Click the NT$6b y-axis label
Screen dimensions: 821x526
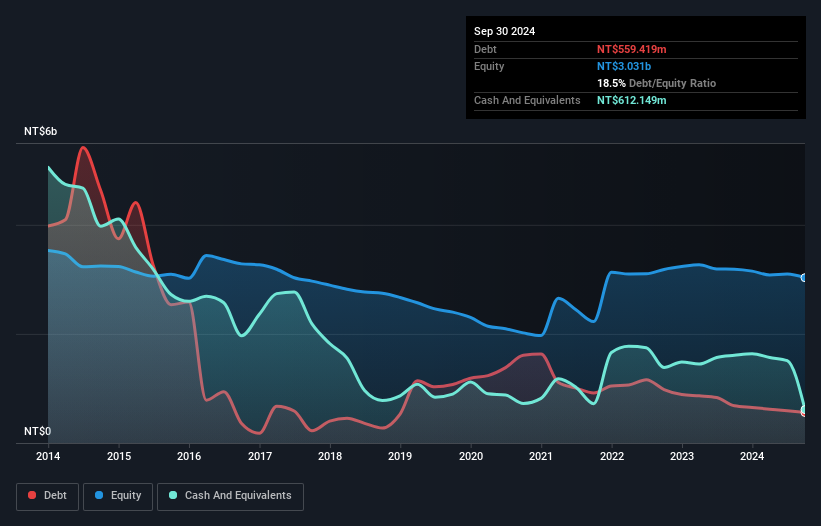40,131
